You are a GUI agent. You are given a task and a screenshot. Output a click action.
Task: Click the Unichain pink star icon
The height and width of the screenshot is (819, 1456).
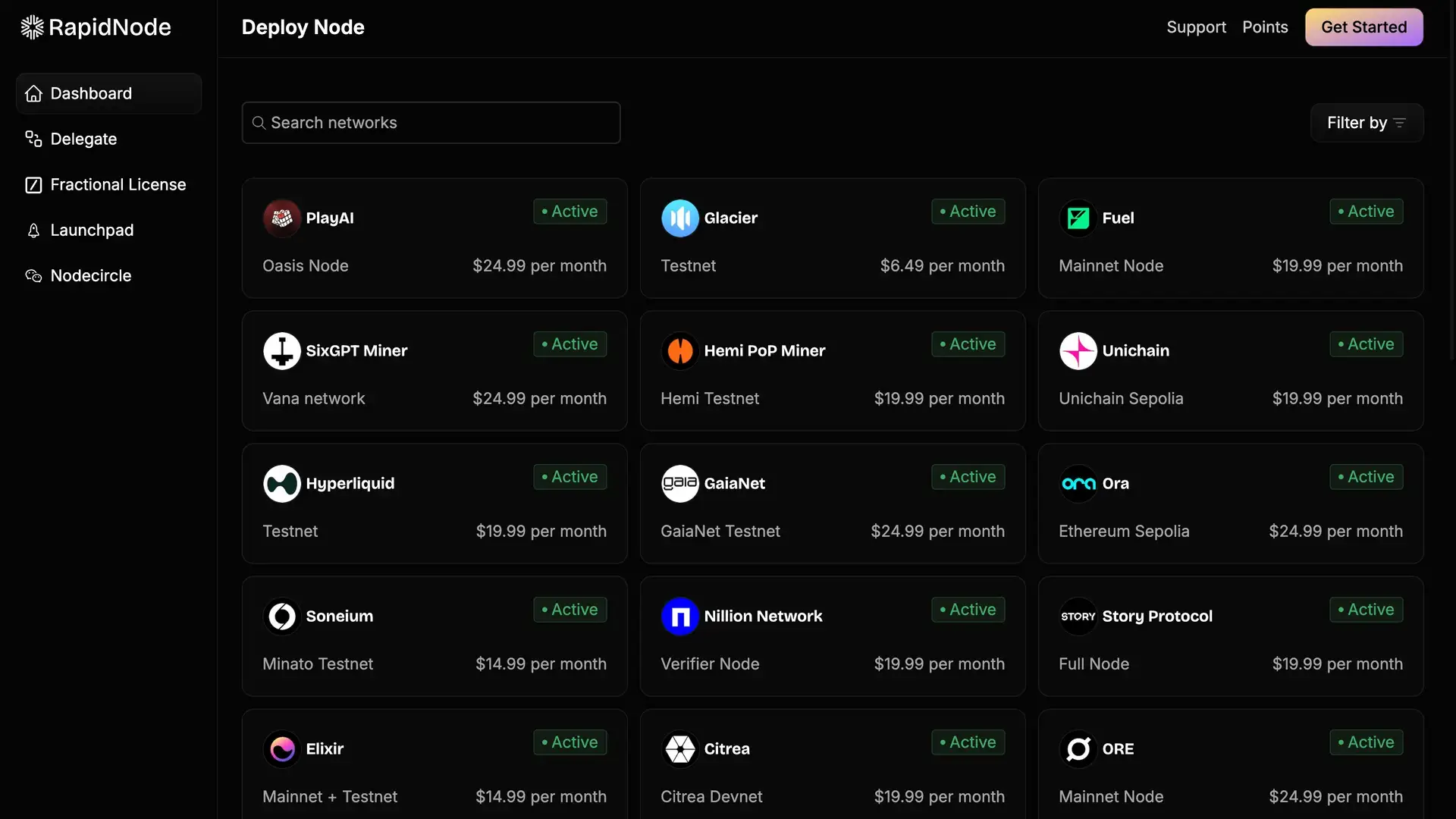[1078, 351]
